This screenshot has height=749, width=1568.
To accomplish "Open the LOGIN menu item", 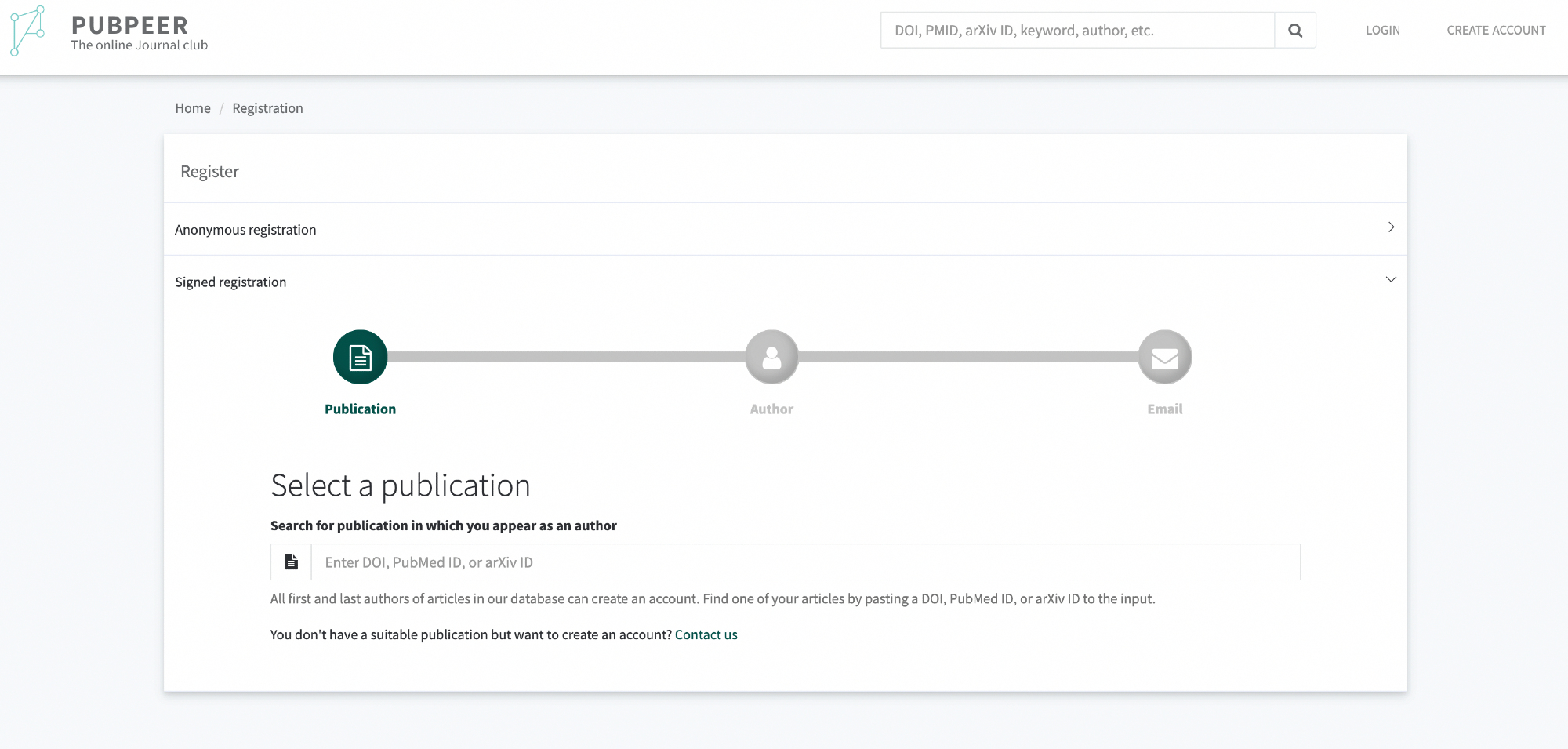I will [1382, 31].
